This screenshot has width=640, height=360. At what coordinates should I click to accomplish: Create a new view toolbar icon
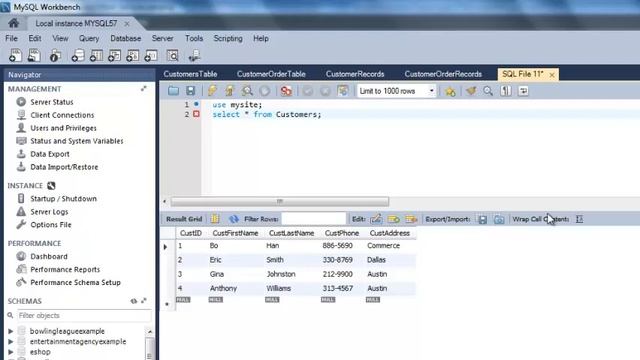114,56
